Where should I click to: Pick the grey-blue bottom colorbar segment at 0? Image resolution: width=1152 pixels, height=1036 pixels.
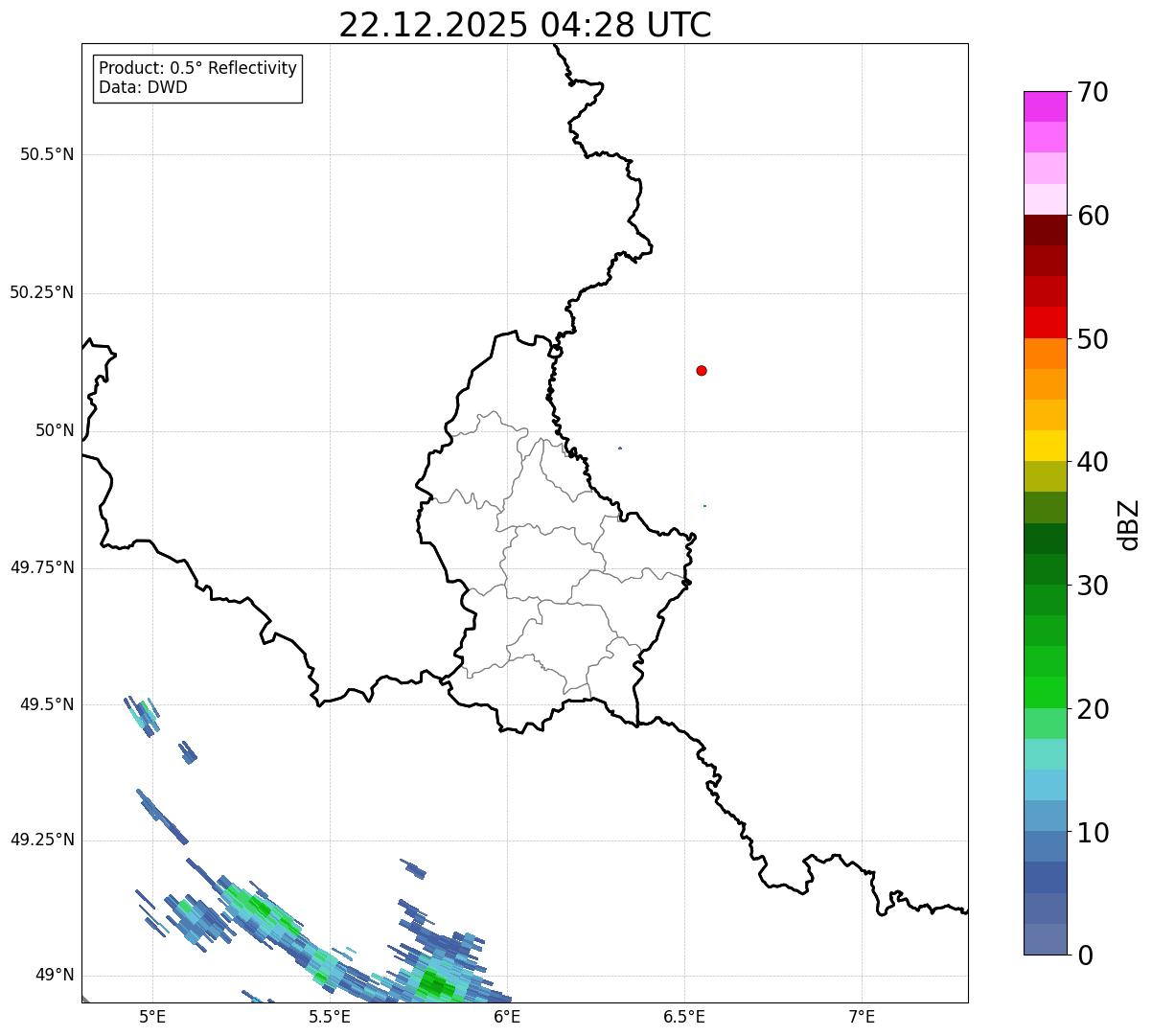coord(1045,939)
